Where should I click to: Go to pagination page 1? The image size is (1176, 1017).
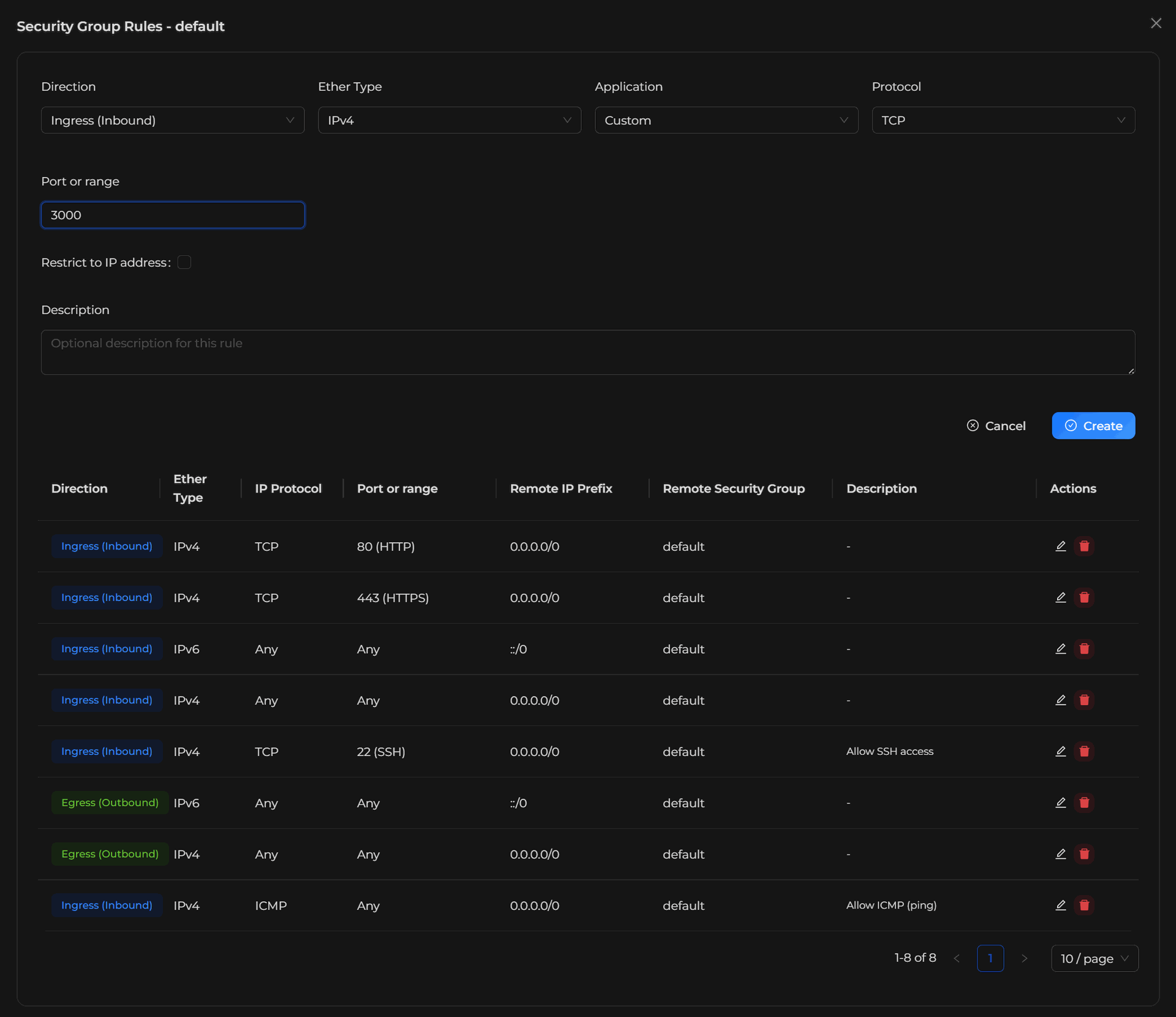pos(990,958)
